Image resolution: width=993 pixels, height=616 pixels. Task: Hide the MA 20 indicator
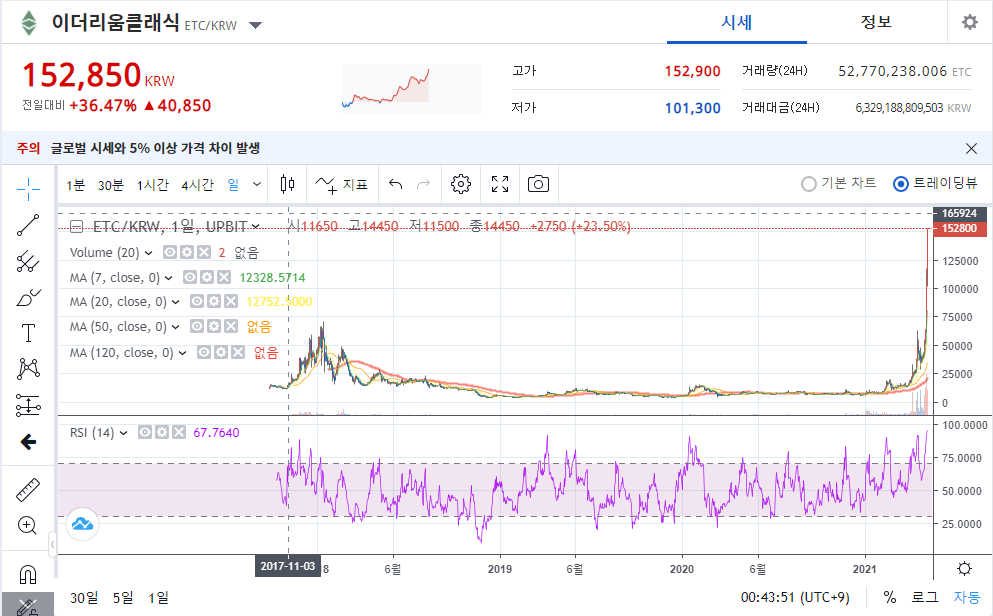pyautogui.click(x=197, y=302)
